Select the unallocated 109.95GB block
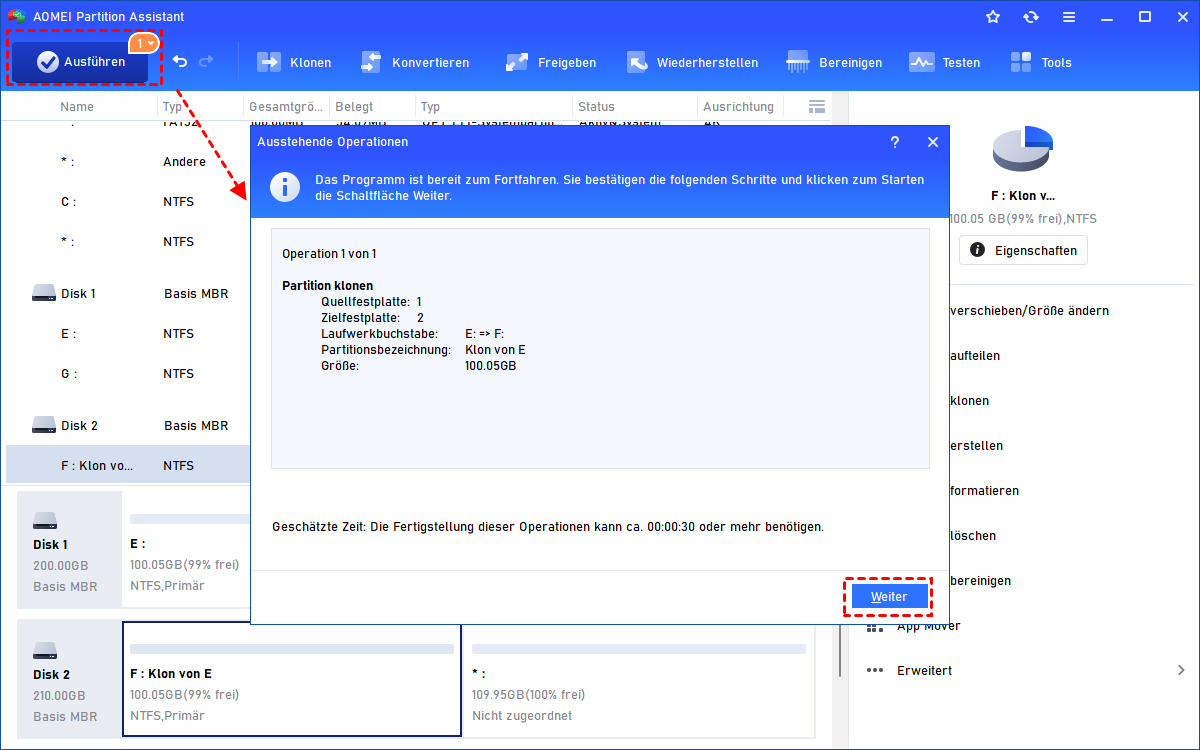Screen dimensions: 1200x750 [x=639, y=679]
